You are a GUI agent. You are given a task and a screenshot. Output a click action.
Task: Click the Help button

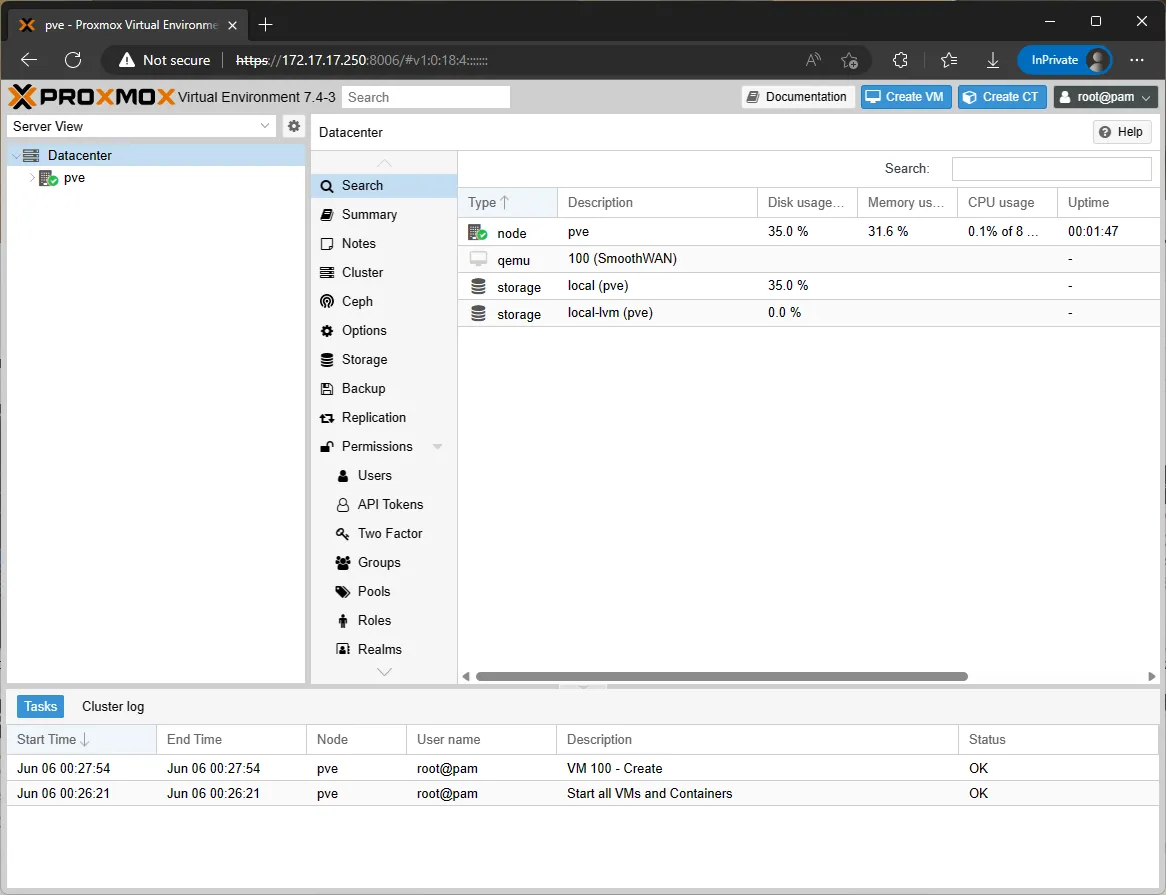1122,132
